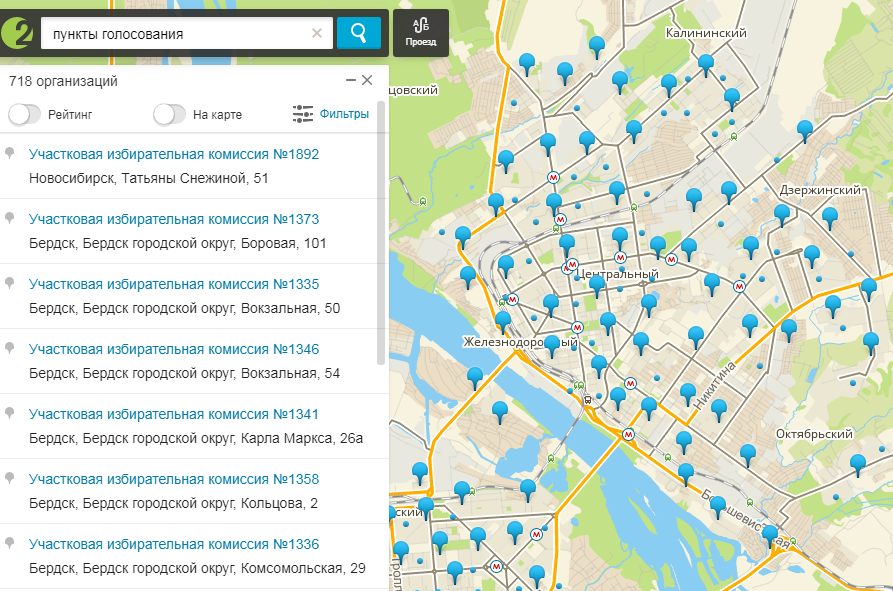The height and width of the screenshot is (591, 893).
Task: Click the pin icon beside №1358
Action: pyautogui.click(x=9, y=478)
